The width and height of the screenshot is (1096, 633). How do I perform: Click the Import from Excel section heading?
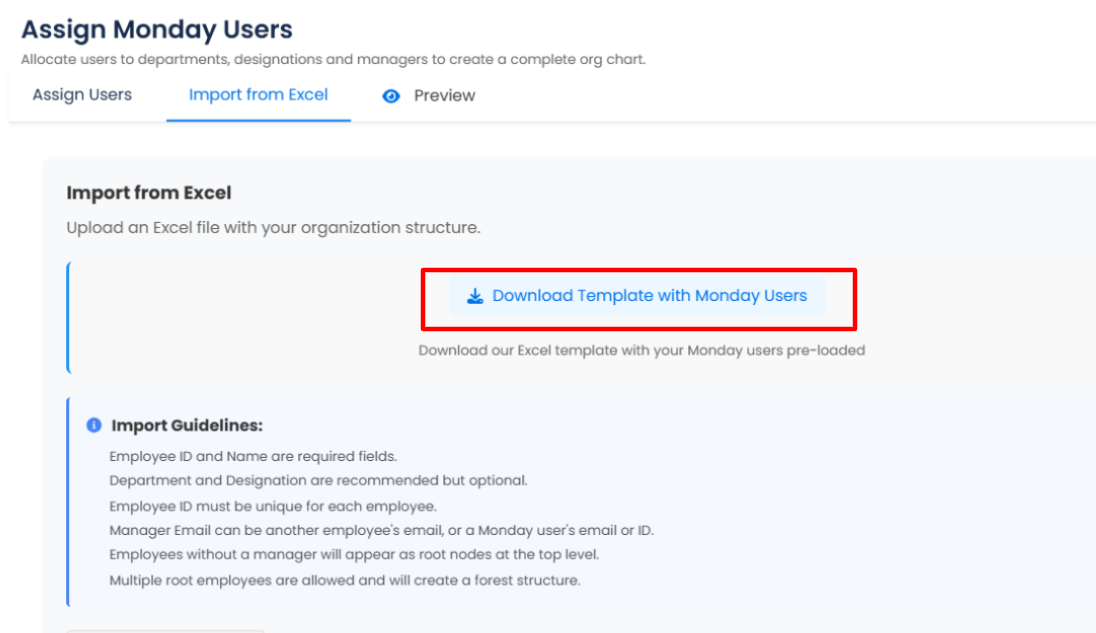(149, 193)
